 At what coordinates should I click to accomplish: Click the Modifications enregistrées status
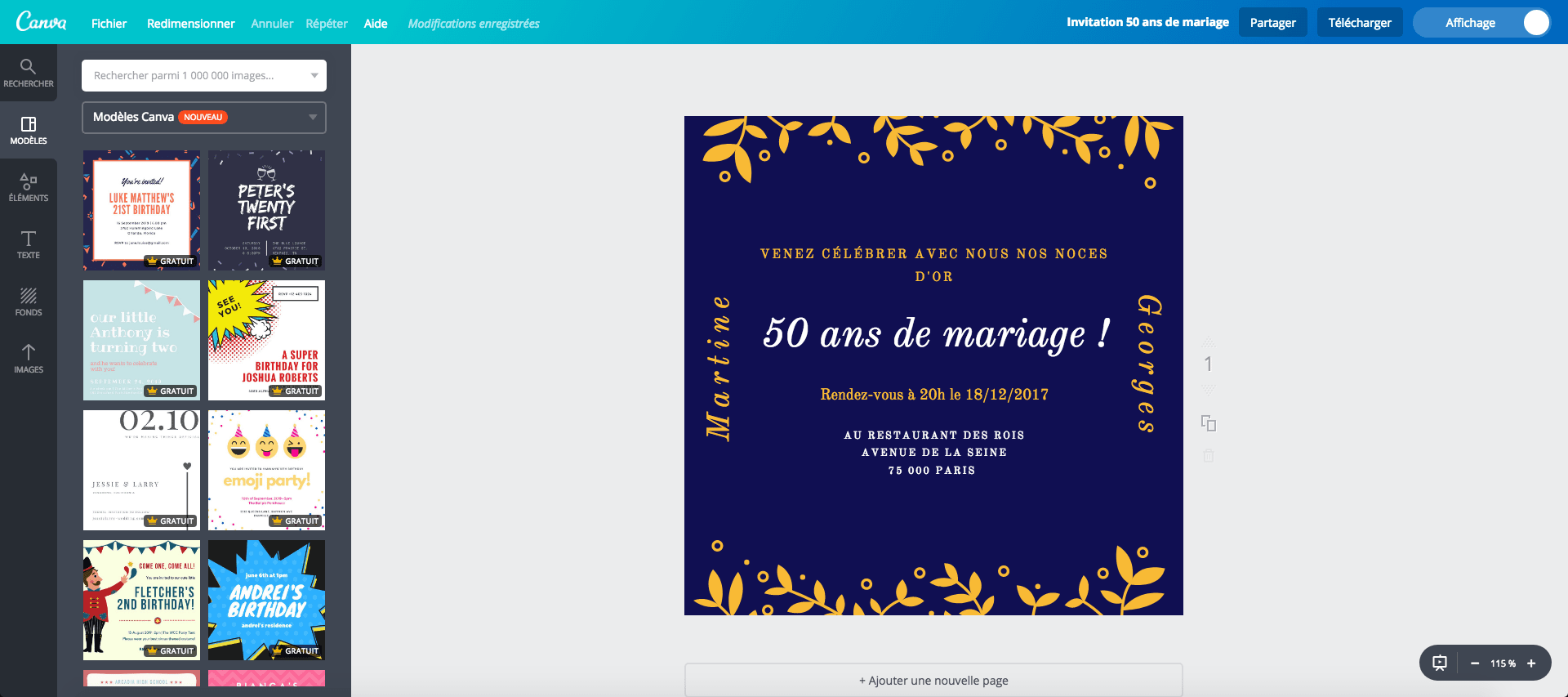474,23
